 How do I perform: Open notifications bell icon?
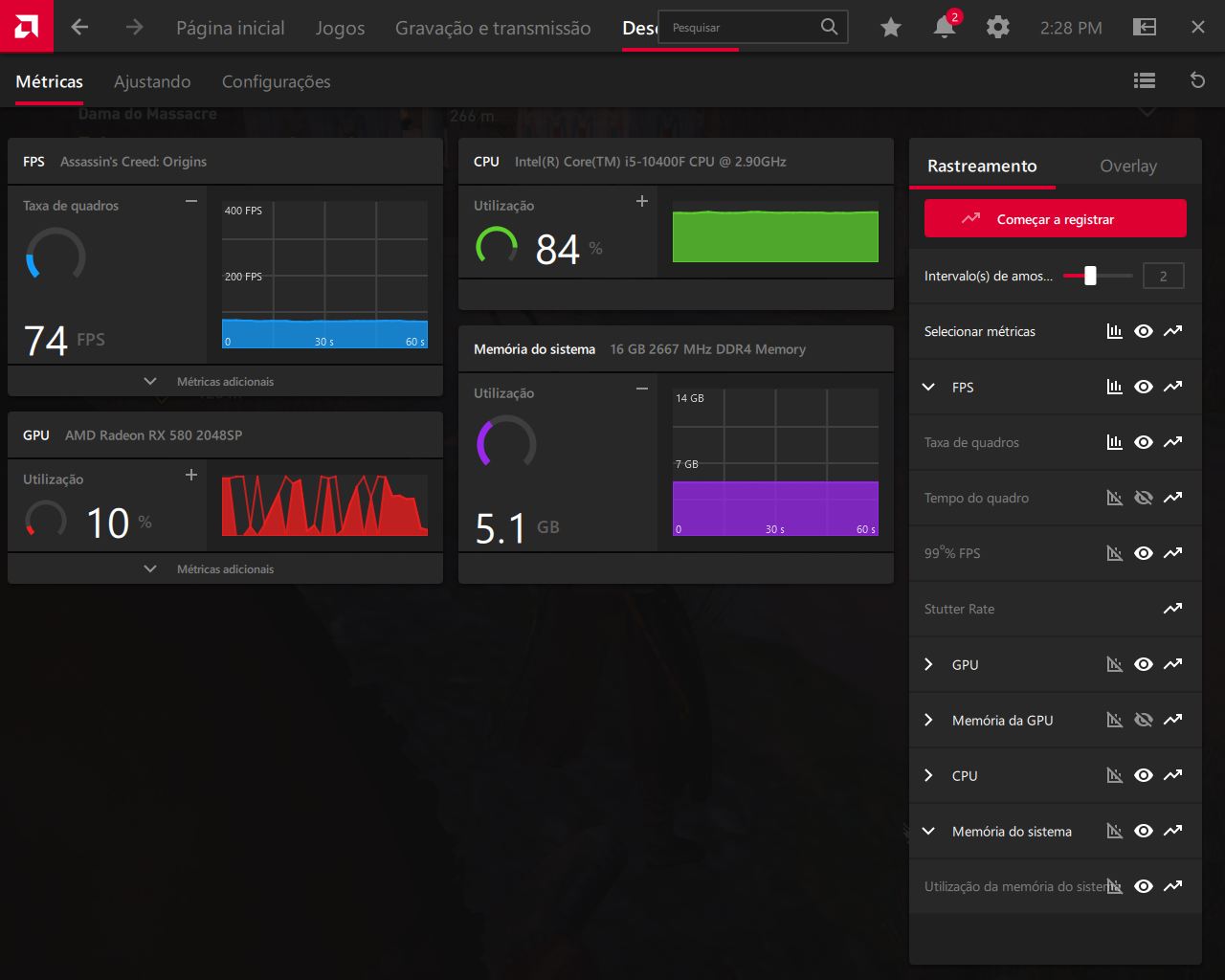click(x=945, y=26)
